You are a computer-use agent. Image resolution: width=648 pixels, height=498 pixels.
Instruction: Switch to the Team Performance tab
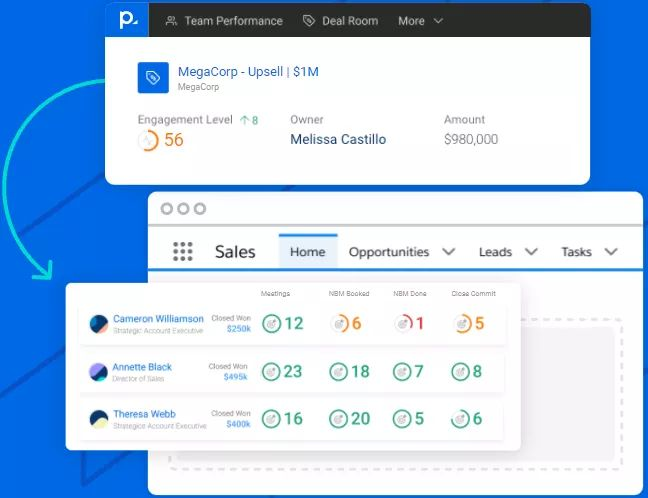click(224, 21)
